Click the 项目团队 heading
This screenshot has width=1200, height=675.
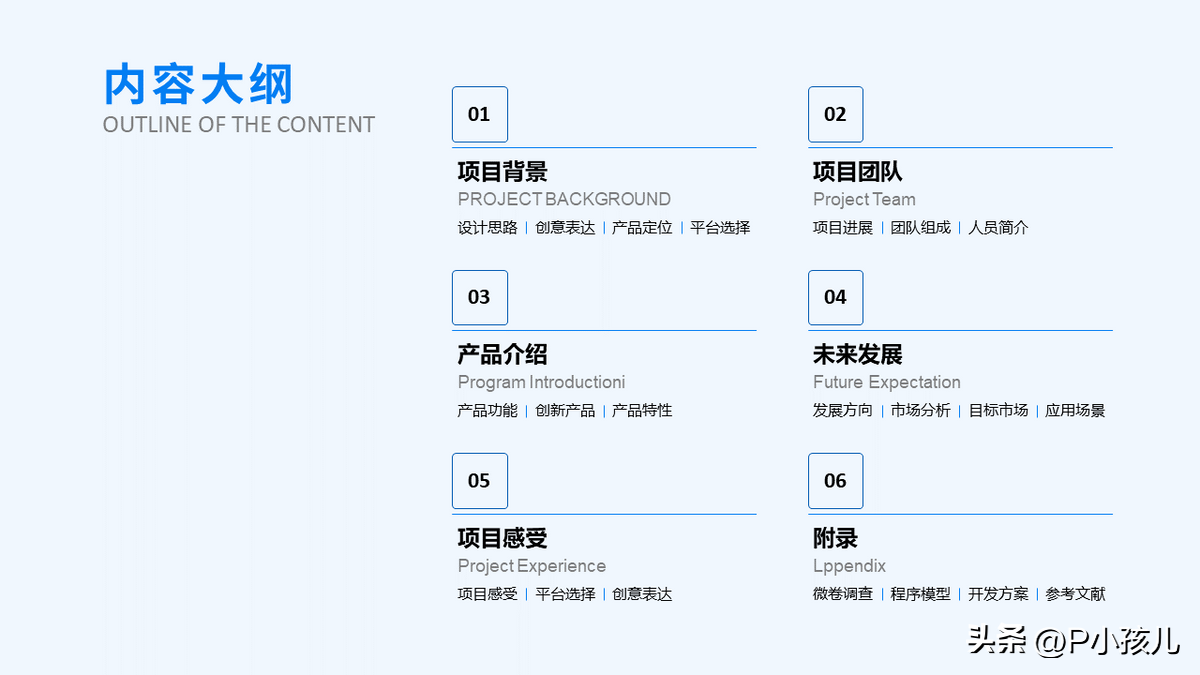pyautogui.click(x=858, y=171)
